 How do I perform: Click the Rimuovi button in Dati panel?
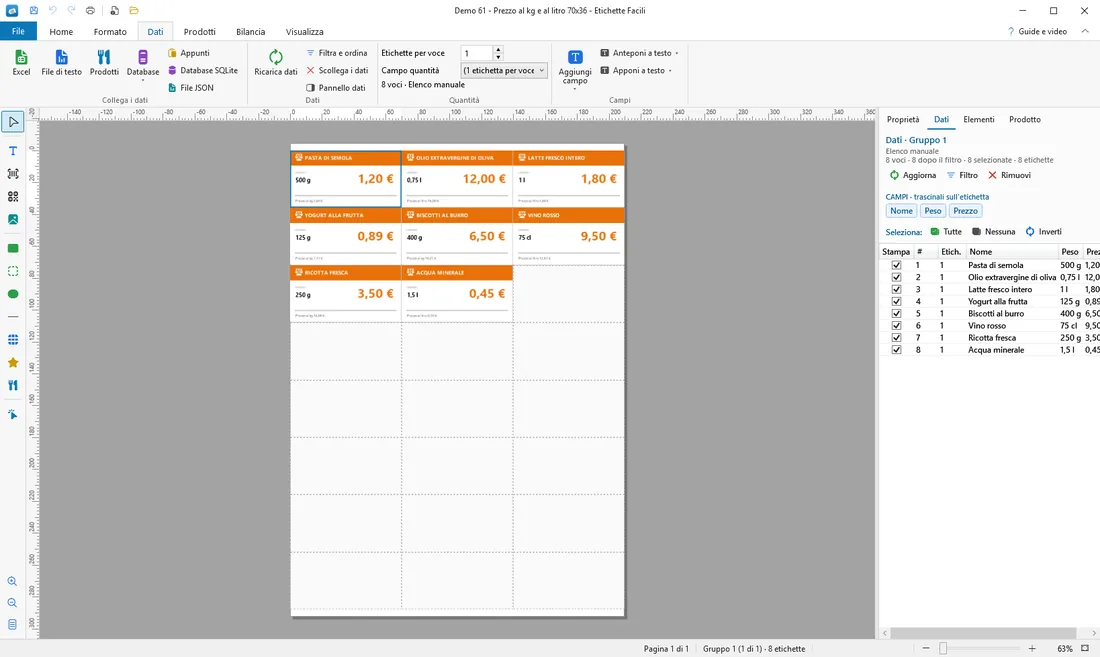pyautogui.click(x=1010, y=175)
